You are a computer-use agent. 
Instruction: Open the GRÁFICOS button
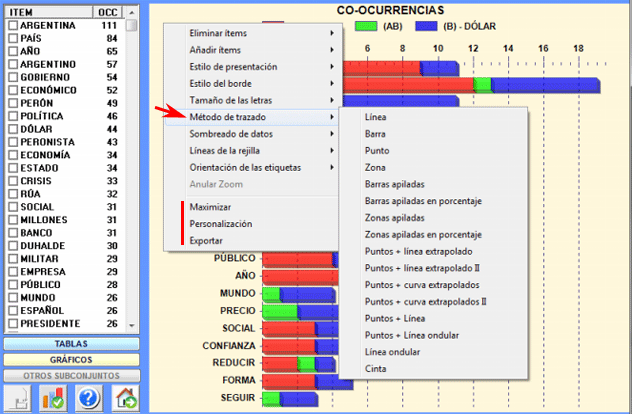click(72, 360)
